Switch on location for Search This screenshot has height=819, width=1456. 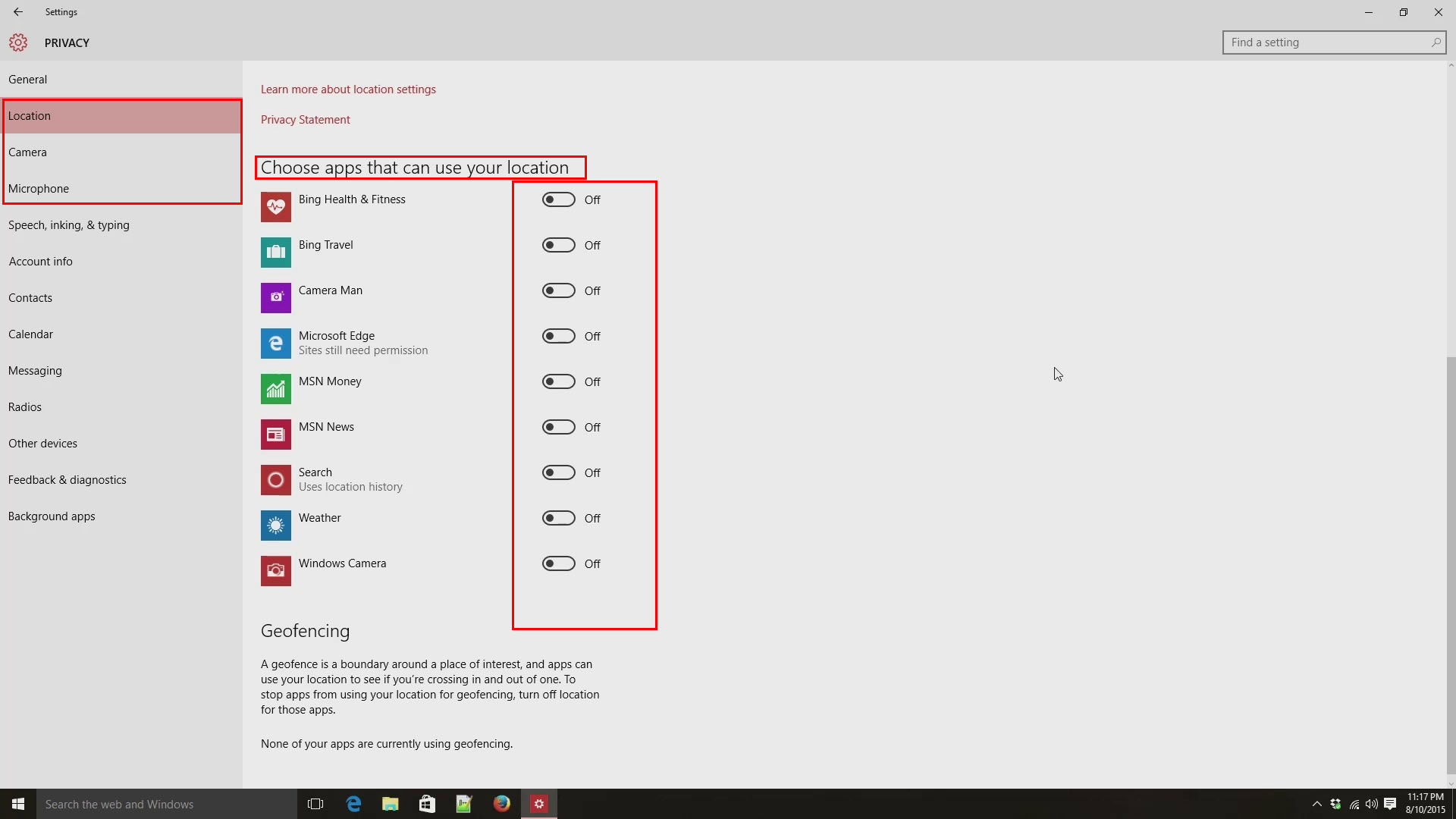coord(559,472)
